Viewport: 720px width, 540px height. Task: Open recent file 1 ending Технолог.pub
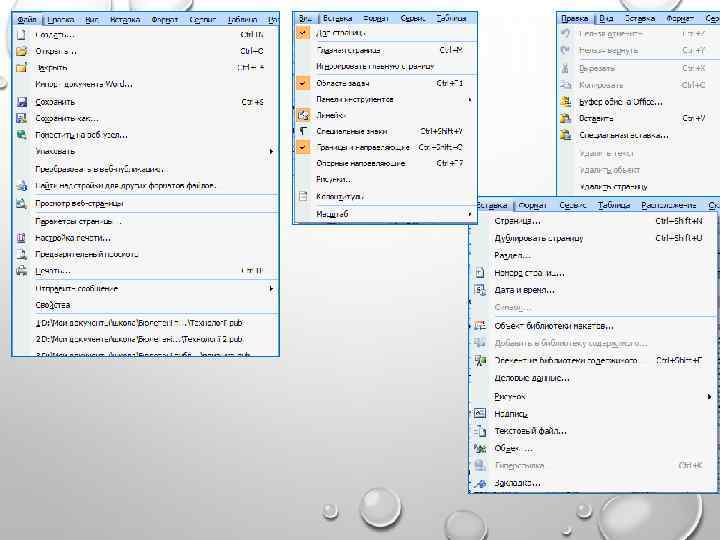tap(139, 323)
